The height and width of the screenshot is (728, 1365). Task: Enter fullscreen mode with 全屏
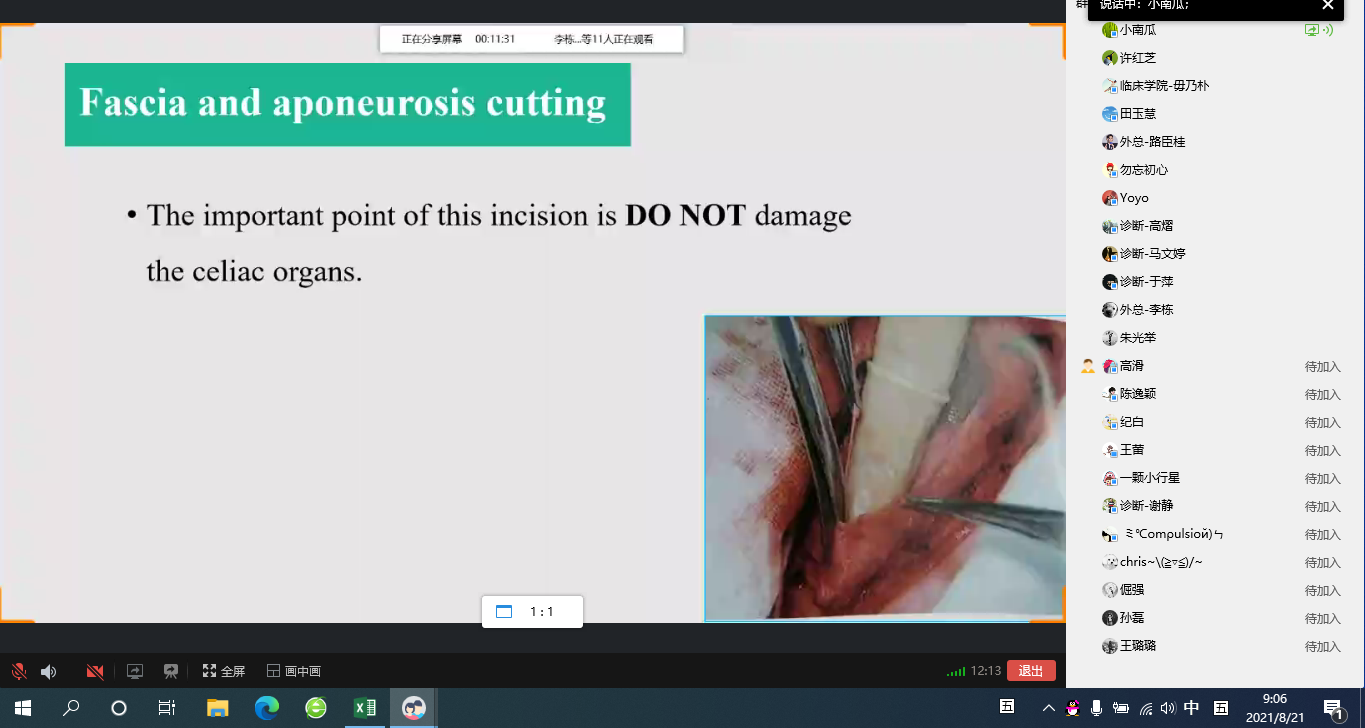pyautogui.click(x=223, y=672)
